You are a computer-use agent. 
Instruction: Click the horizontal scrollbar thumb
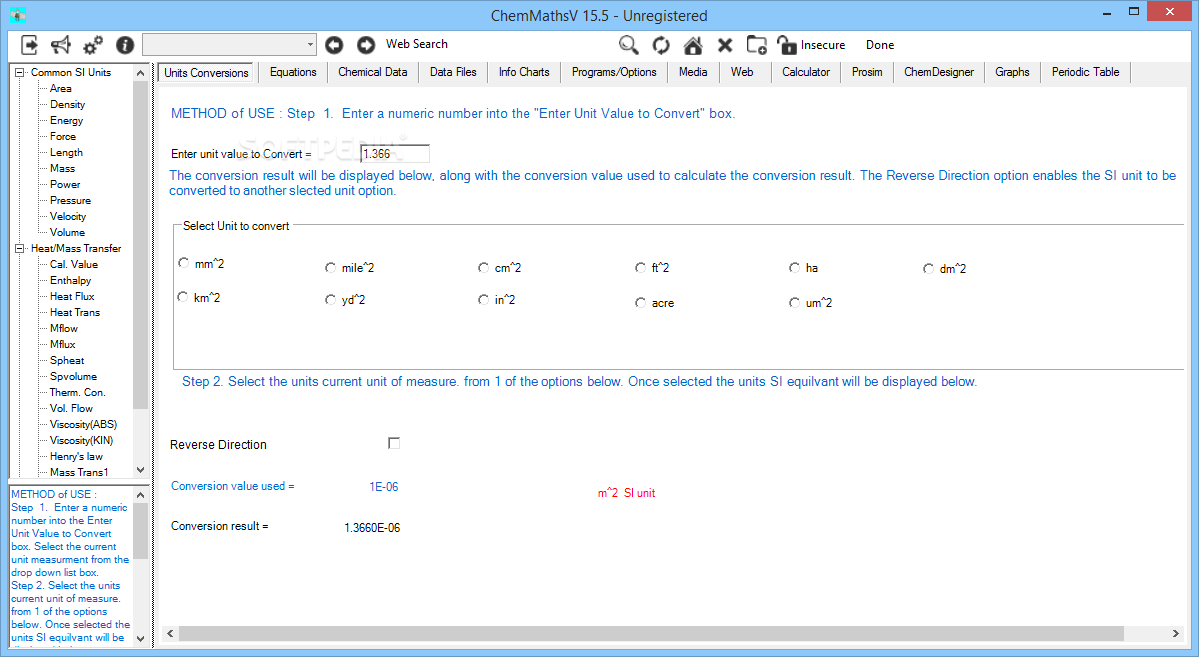tap(651, 633)
